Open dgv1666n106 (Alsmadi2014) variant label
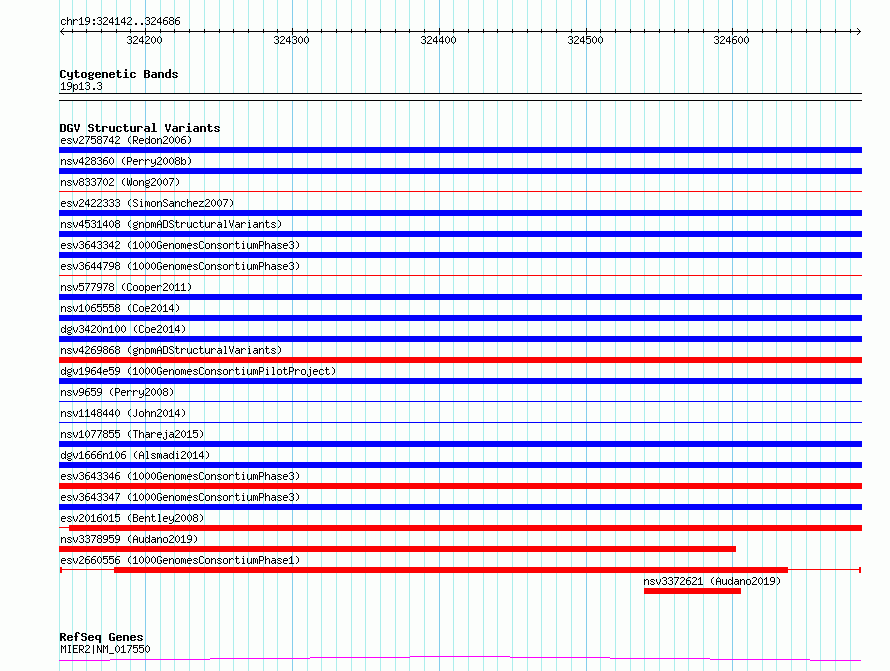Screen dimensions: 890x671 (x=135, y=455)
